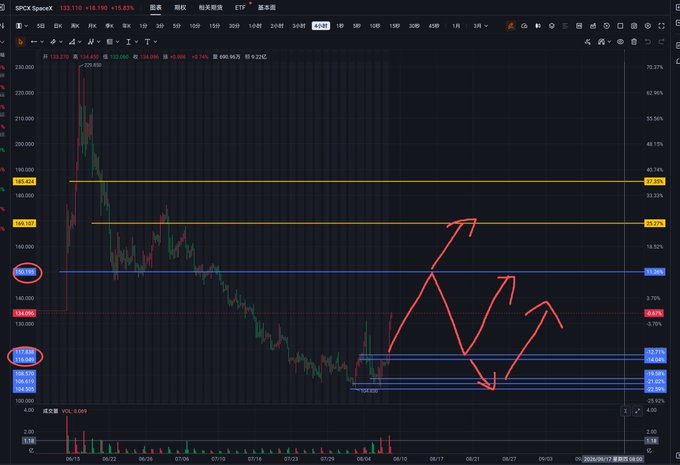Expand the text tool dropdown arrow
The width and height of the screenshot is (680, 465).
coord(155,42)
